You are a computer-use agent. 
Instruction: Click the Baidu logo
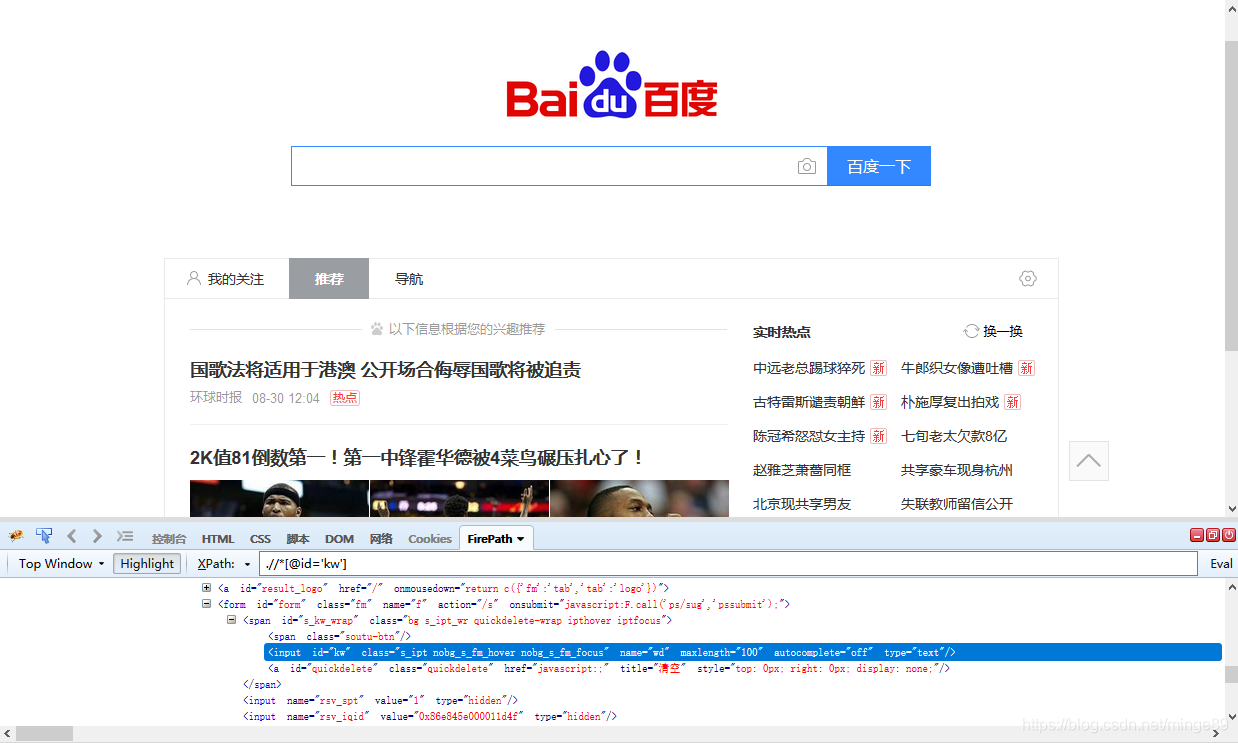click(x=612, y=85)
